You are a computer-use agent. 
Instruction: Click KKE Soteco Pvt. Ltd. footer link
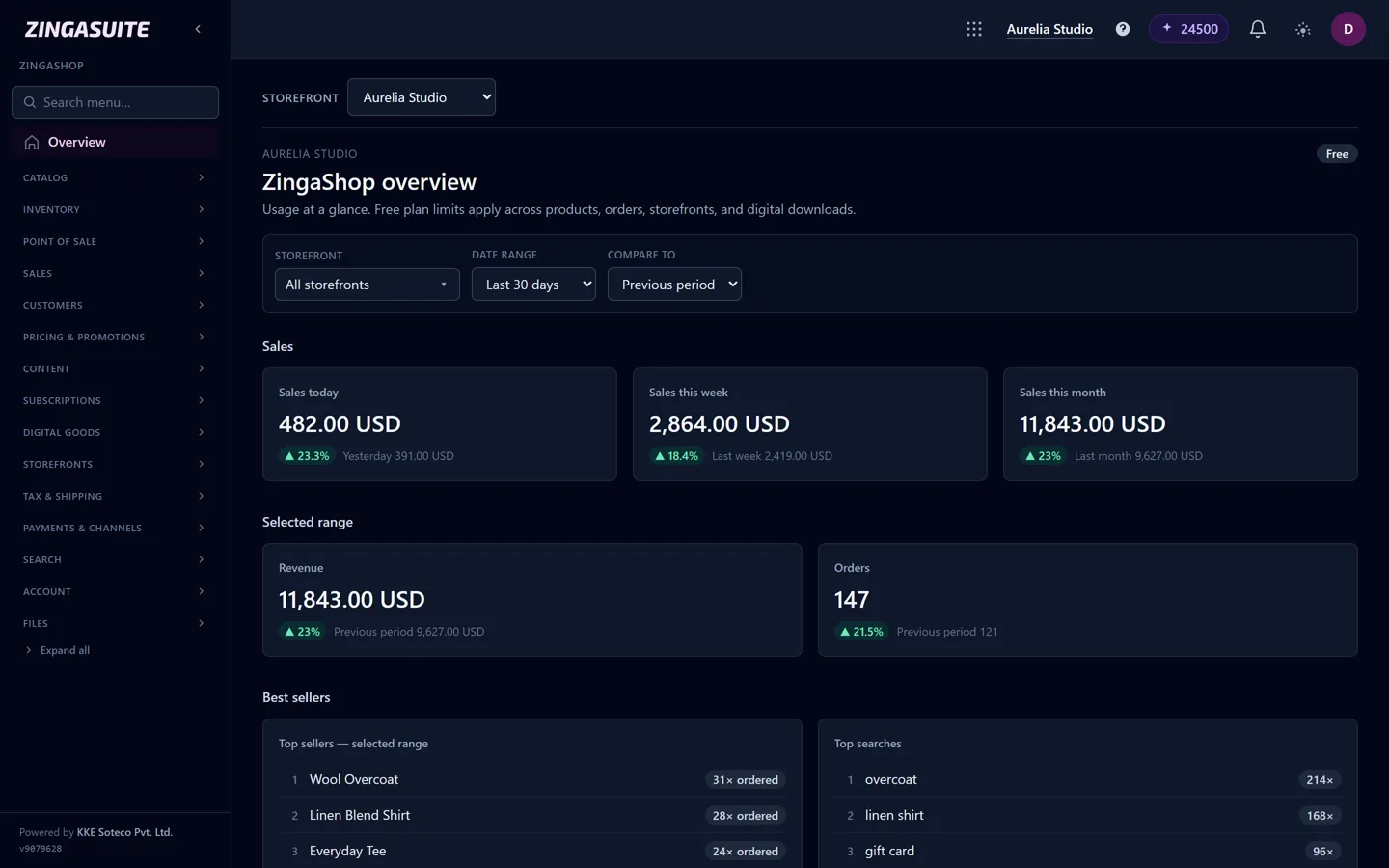(124, 832)
